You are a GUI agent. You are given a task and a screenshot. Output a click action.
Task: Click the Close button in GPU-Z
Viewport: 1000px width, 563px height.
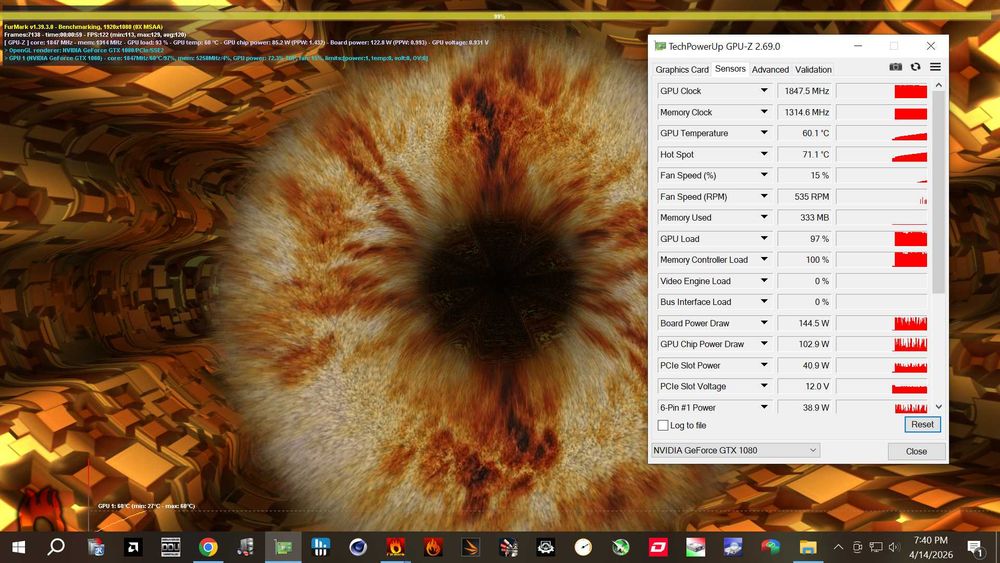(x=916, y=451)
